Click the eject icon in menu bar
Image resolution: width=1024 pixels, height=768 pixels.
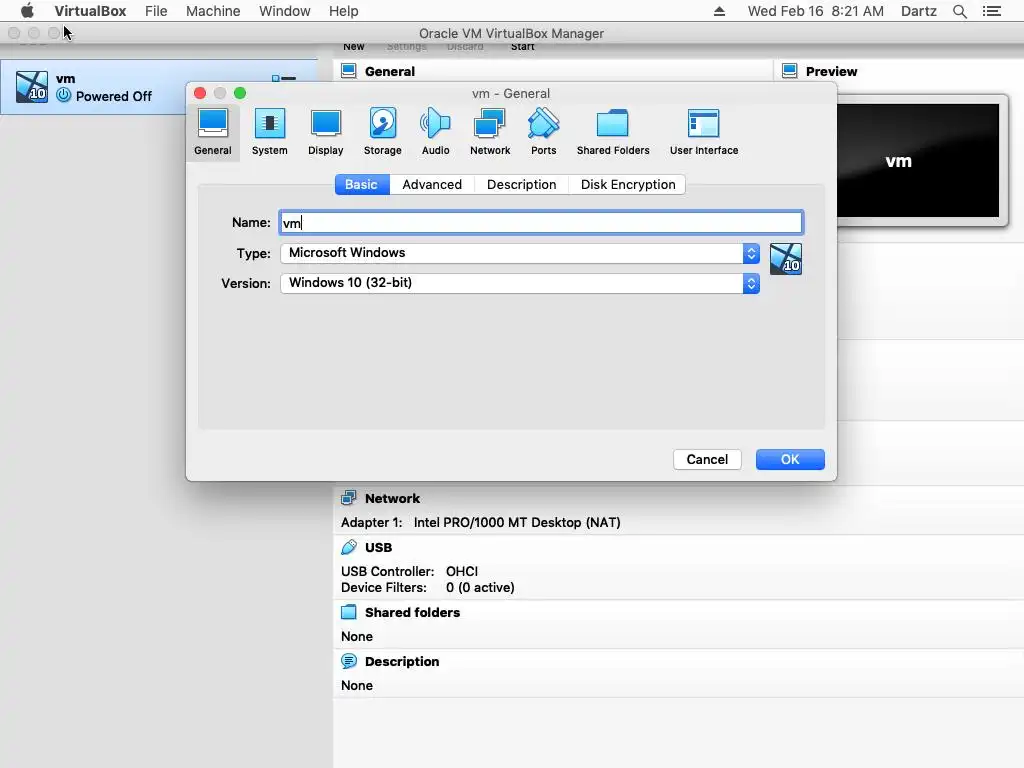(719, 11)
